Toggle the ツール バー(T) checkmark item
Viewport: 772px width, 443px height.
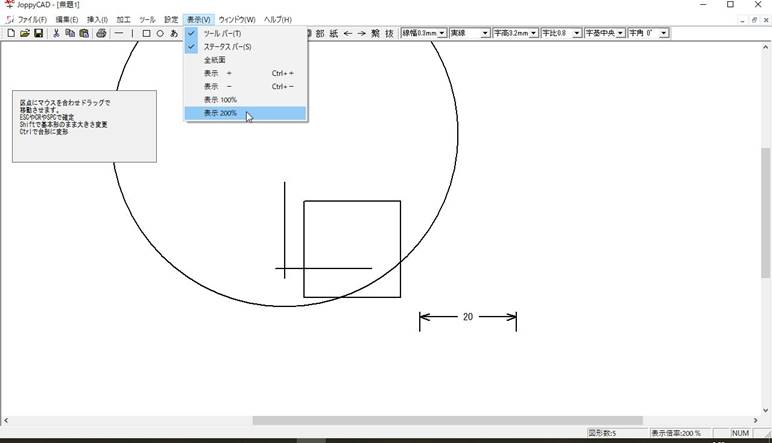pyautogui.click(x=222, y=34)
